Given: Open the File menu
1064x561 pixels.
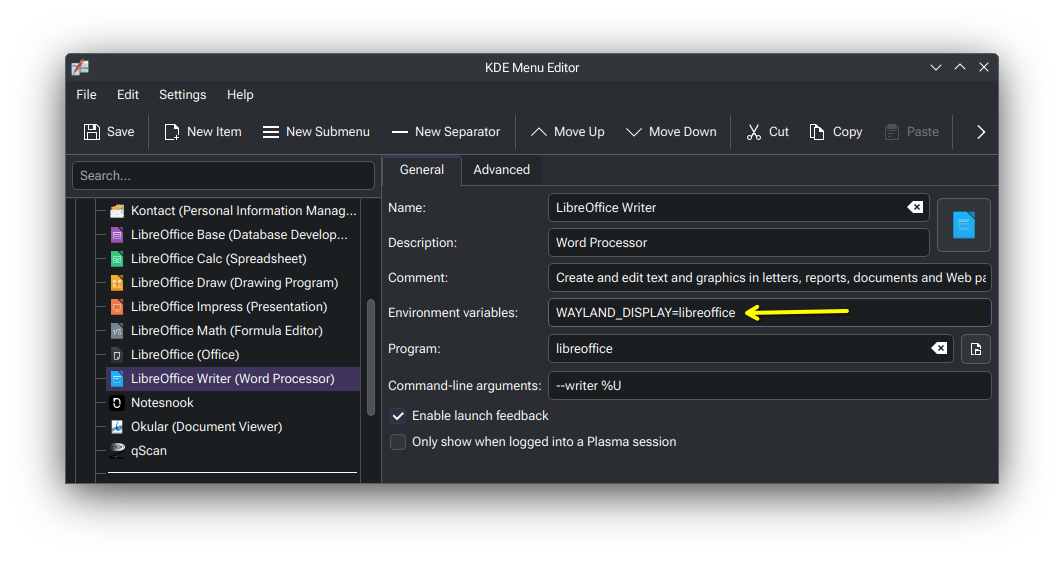Looking at the screenshot, I should click(x=86, y=95).
